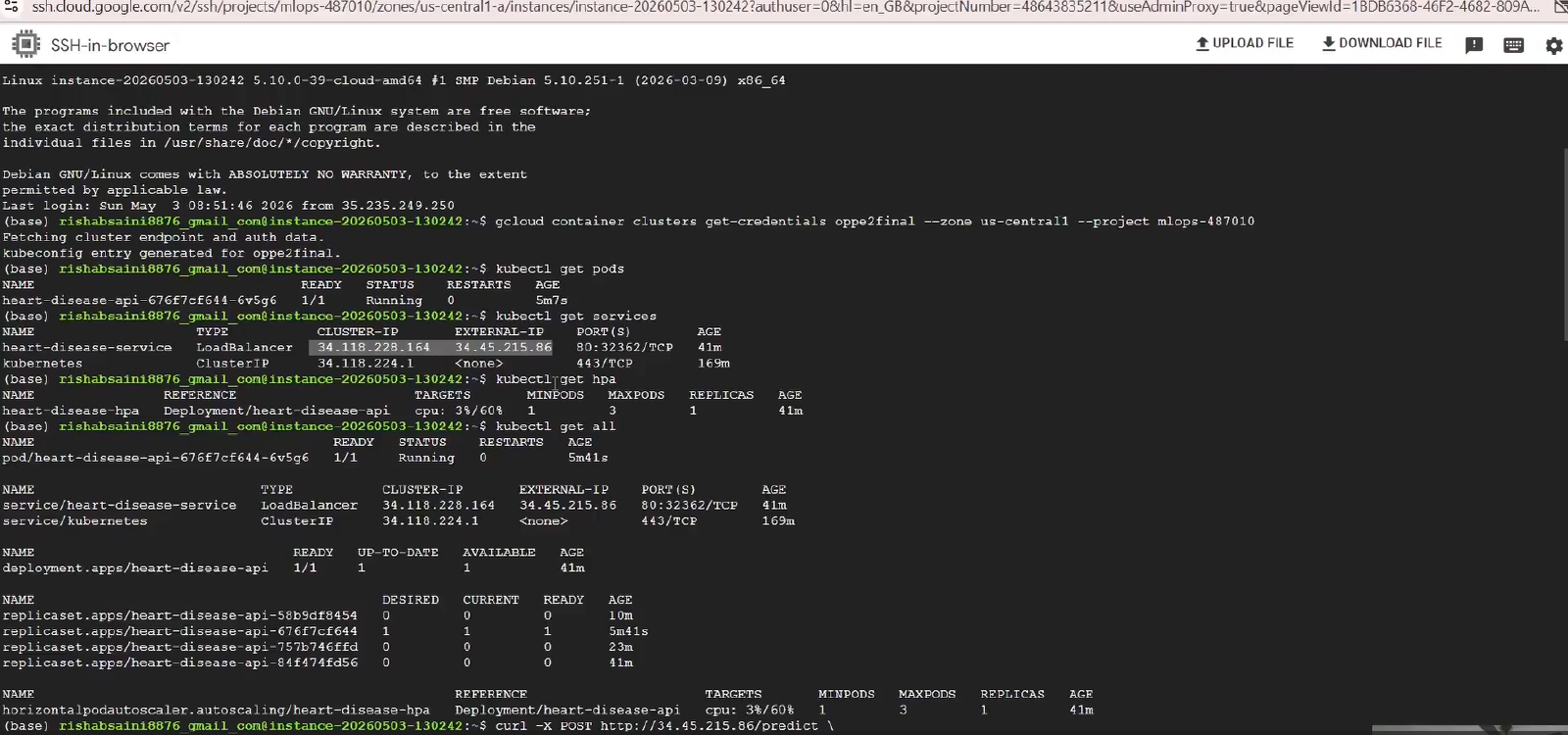
Task: Click the browser address bar URL
Action: coord(784,8)
